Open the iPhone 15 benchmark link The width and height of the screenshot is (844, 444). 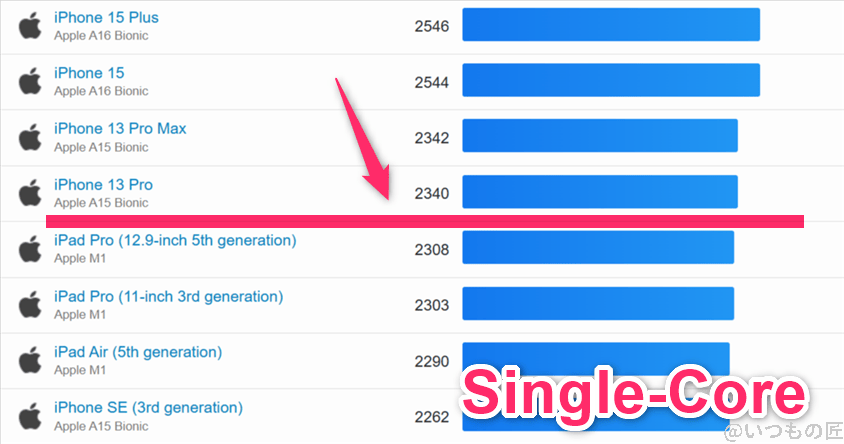pyautogui.click(x=89, y=73)
